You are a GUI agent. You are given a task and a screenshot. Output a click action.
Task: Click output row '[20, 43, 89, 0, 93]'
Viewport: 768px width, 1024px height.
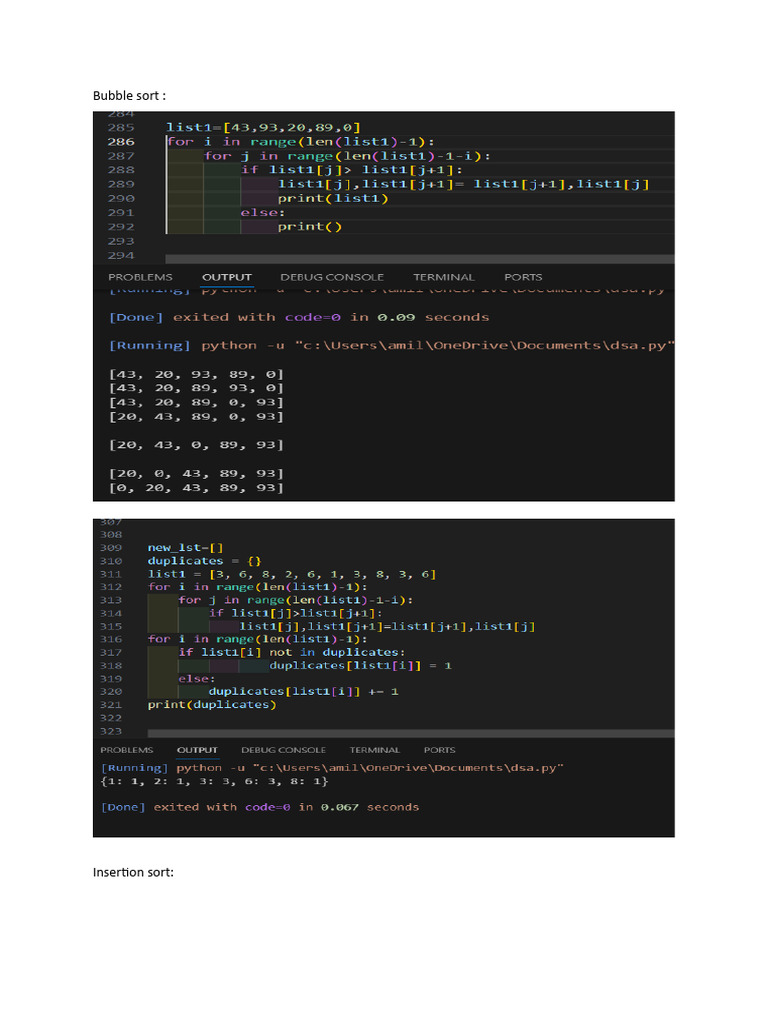(196, 417)
